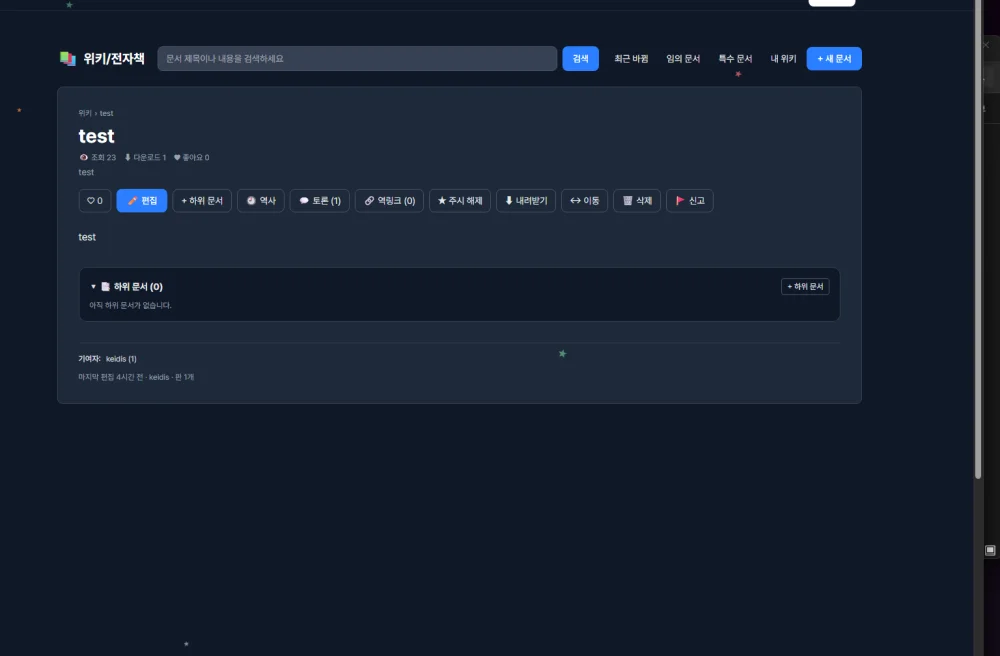Click the 삭제 trash delete button
This screenshot has height=656, width=1000.
point(637,201)
